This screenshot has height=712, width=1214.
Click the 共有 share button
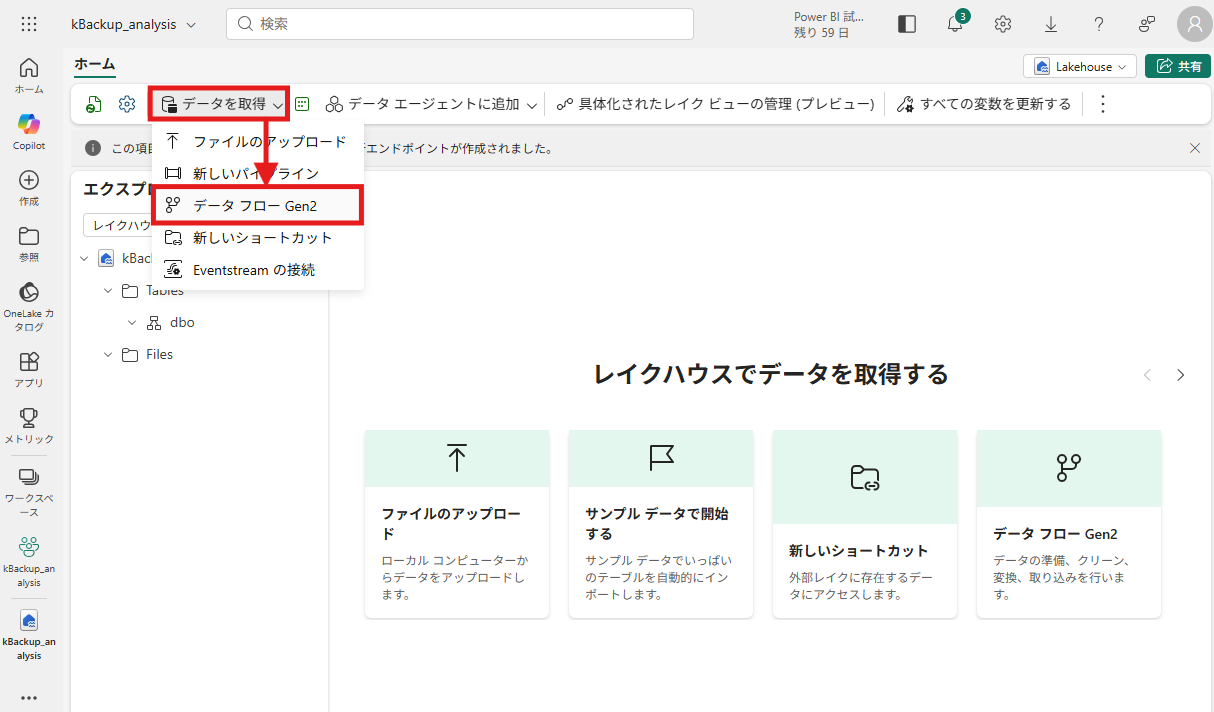coord(1177,66)
